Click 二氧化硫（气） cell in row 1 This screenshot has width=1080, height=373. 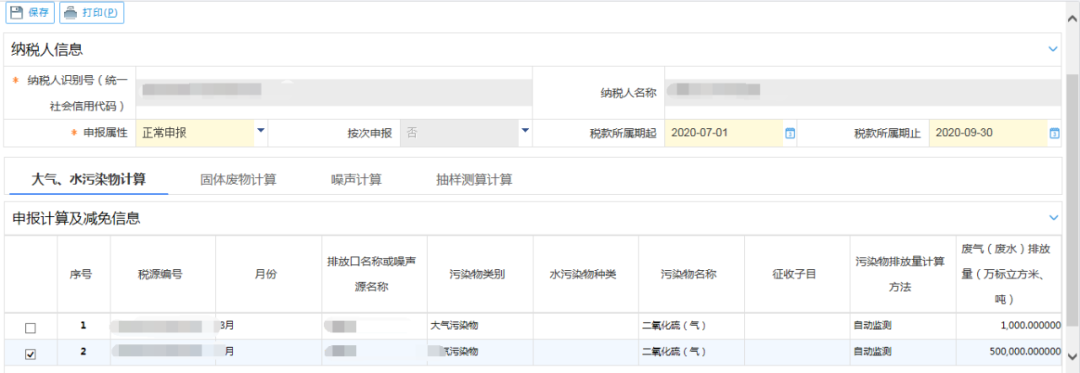(x=692, y=326)
